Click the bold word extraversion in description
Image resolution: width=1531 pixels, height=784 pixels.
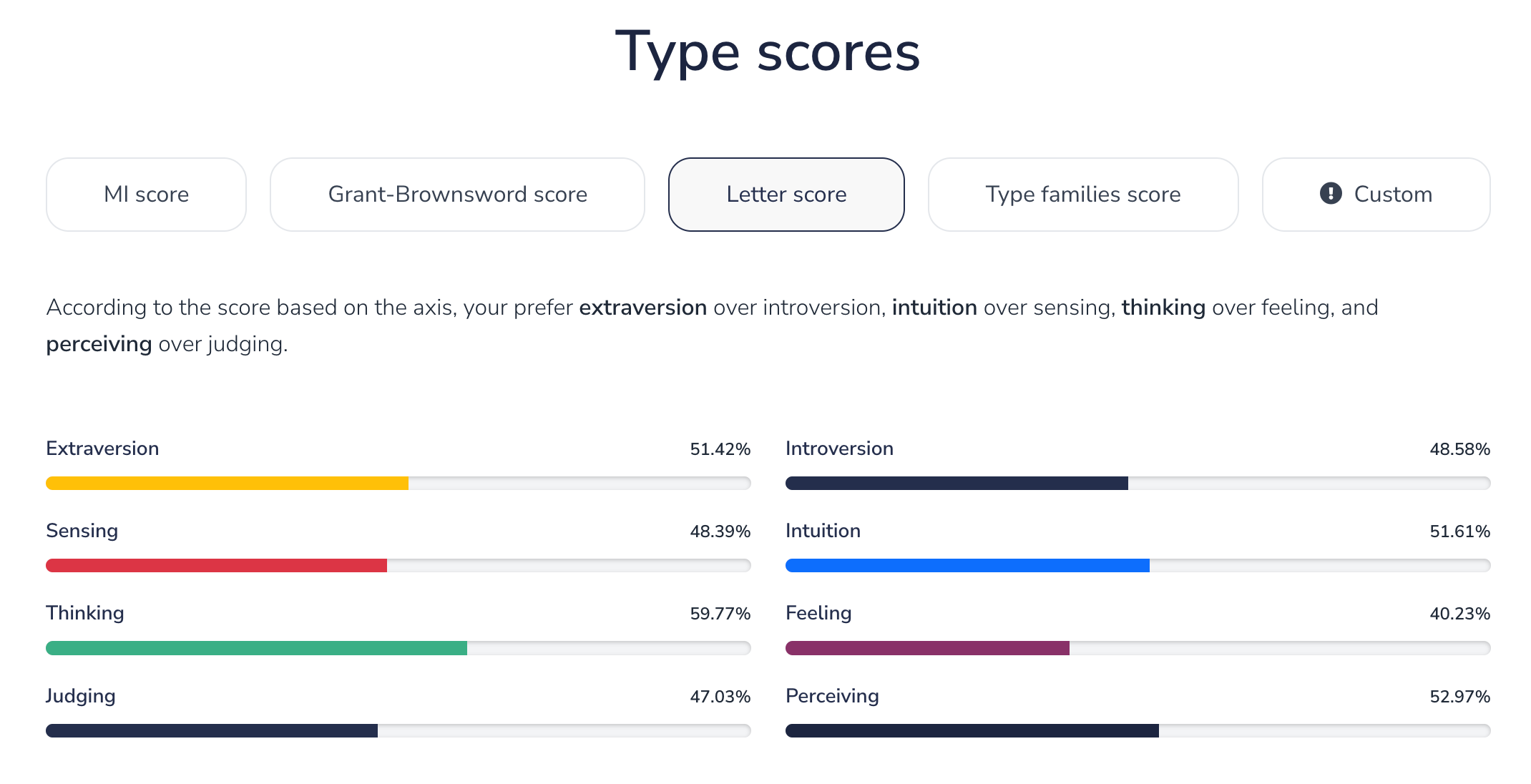(642, 308)
